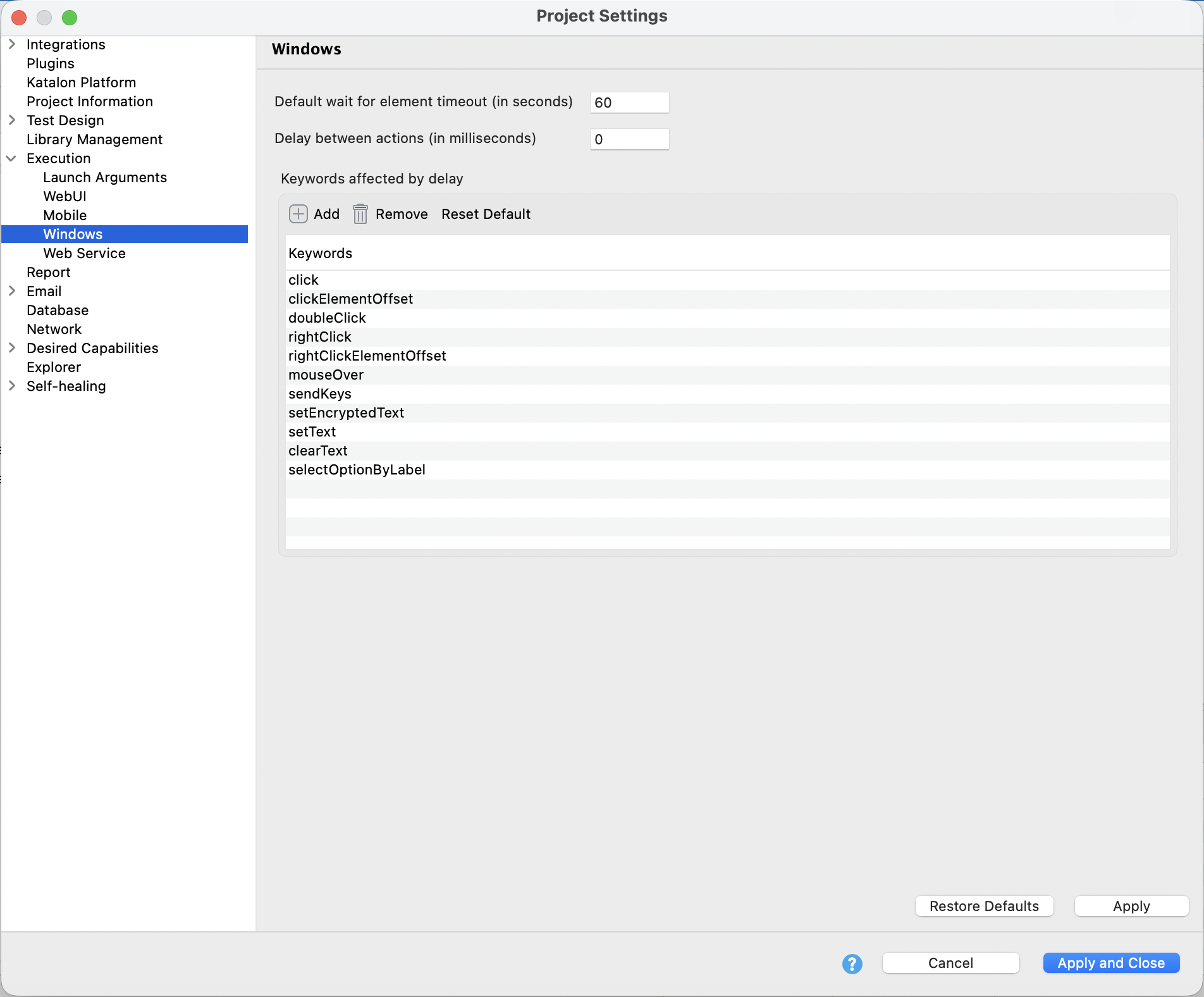Viewport: 1204px width, 997px height.
Task: Select the delay between actions field
Action: click(x=629, y=139)
